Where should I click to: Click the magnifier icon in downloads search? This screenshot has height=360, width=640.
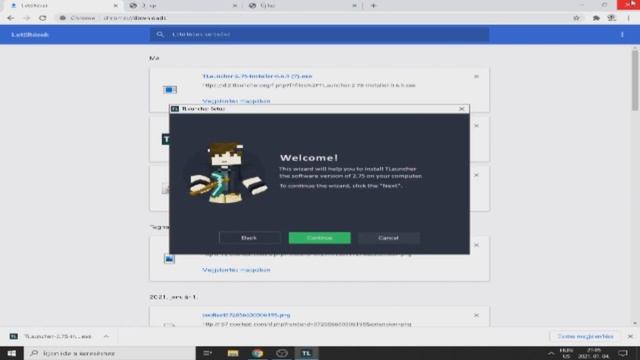click(160, 34)
